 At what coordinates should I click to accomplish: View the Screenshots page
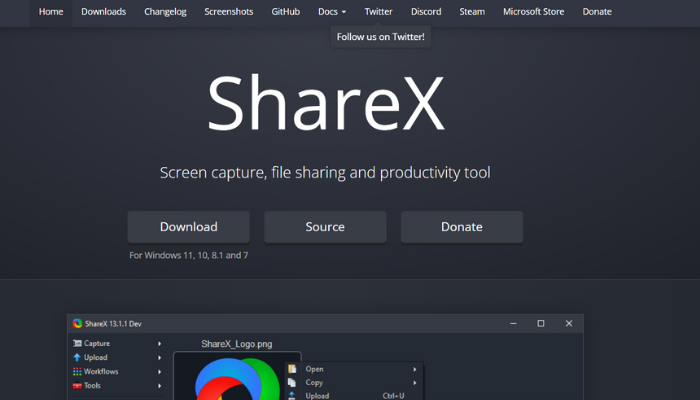[229, 12]
